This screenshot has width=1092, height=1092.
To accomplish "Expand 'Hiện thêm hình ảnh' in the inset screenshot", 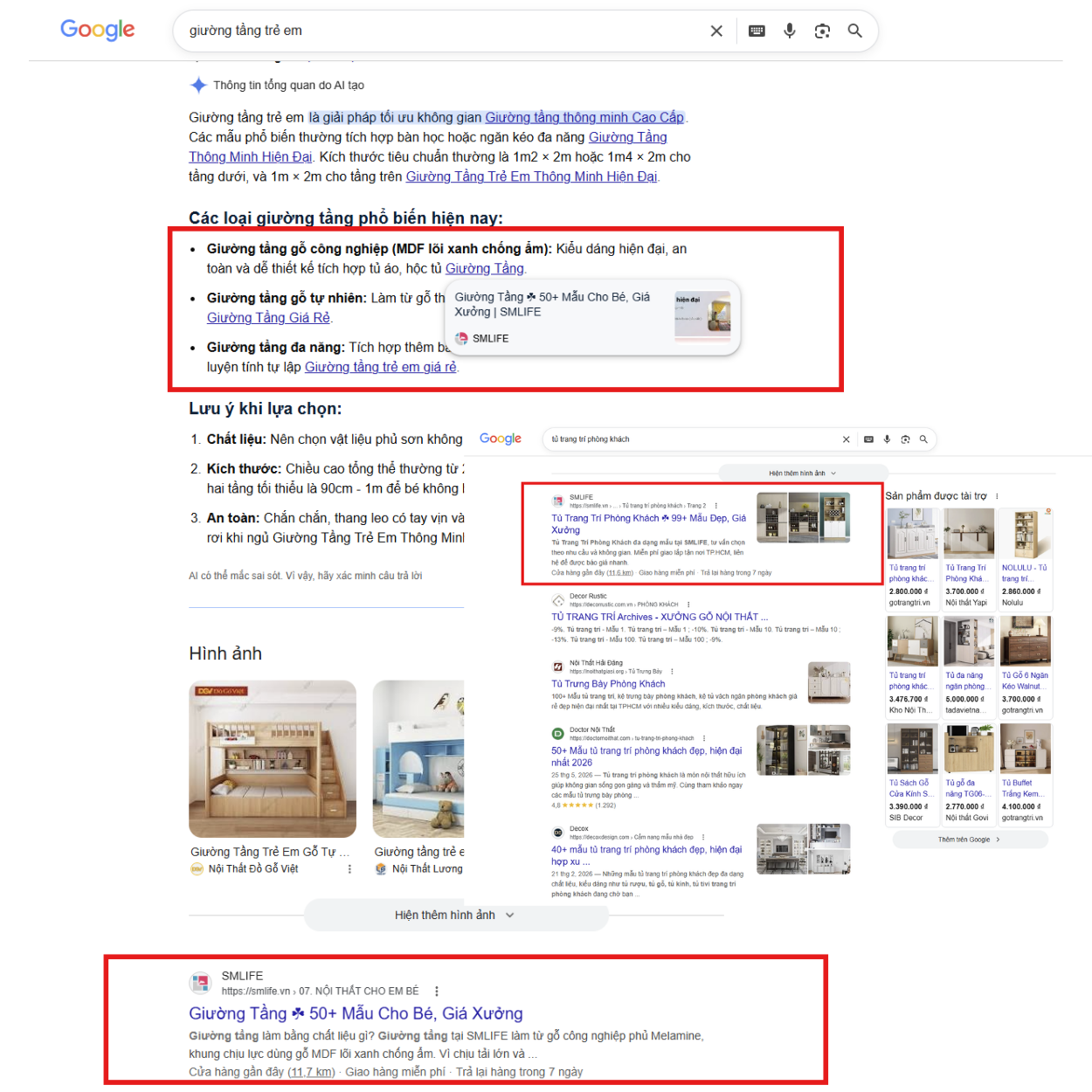I will [x=802, y=473].
